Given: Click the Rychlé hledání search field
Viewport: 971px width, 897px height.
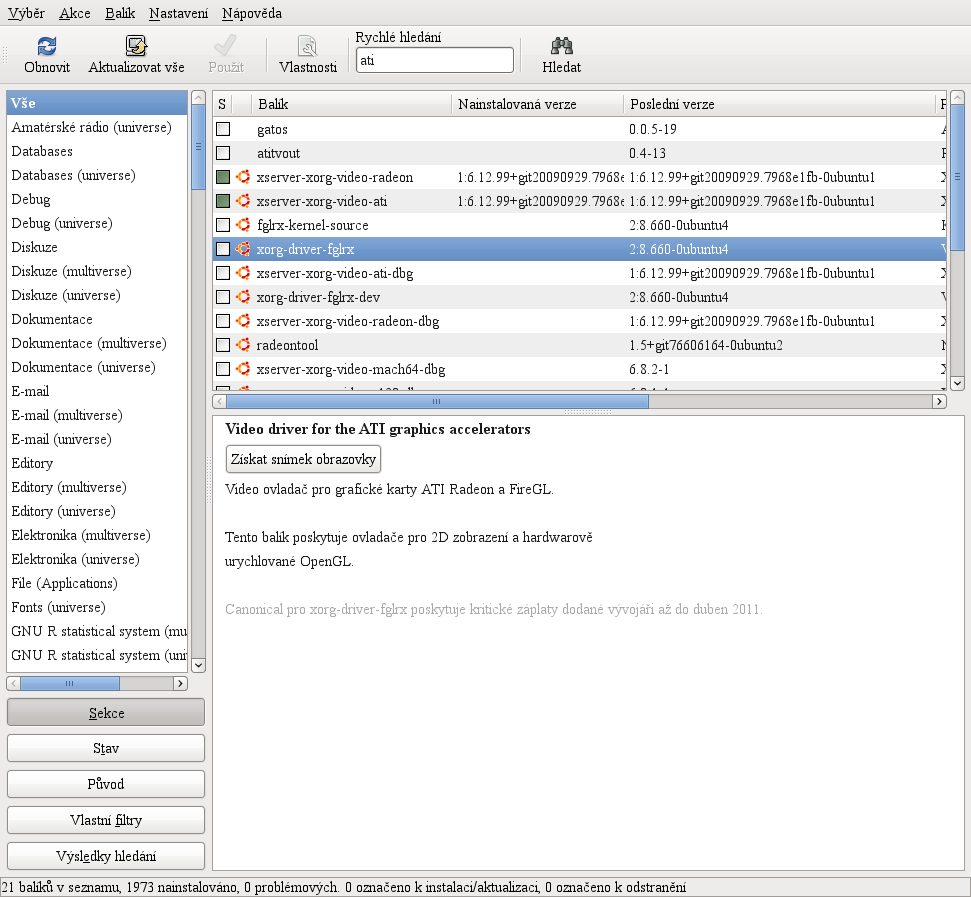Looking at the screenshot, I should coord(435,60).
